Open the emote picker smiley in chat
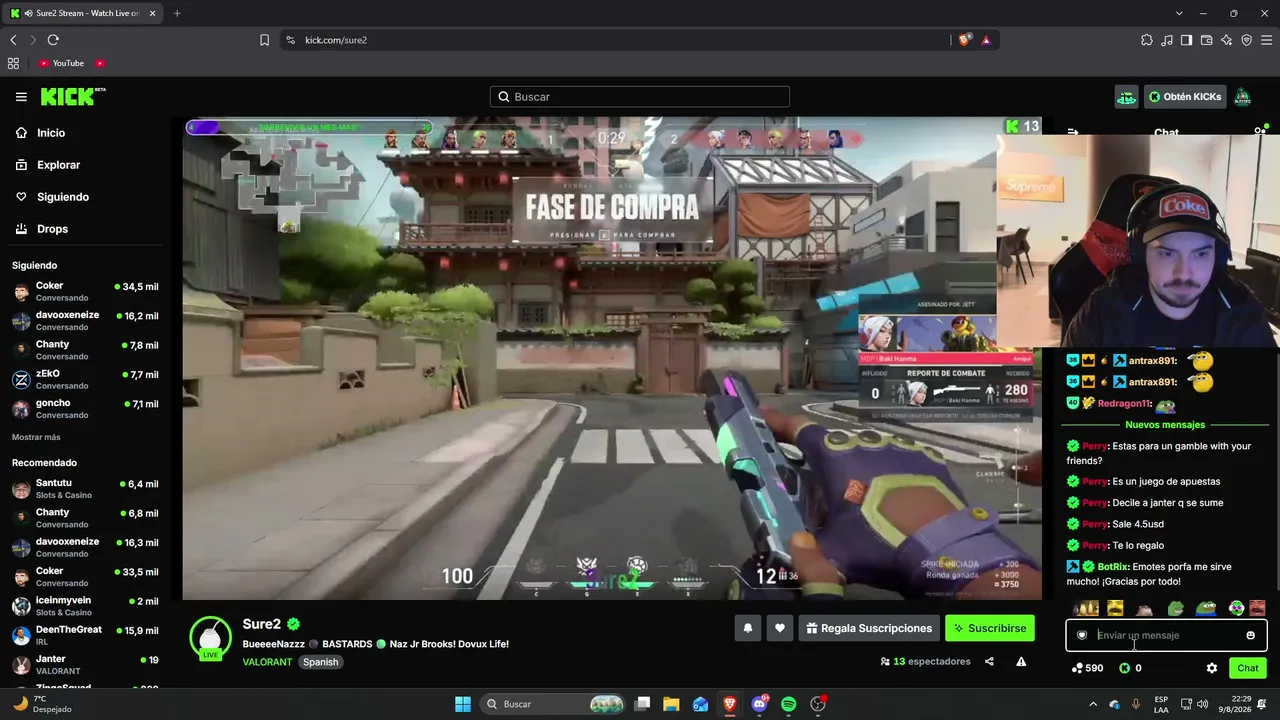The image size is (1280, 720). pyautogui.click(x=1250, y=635)
